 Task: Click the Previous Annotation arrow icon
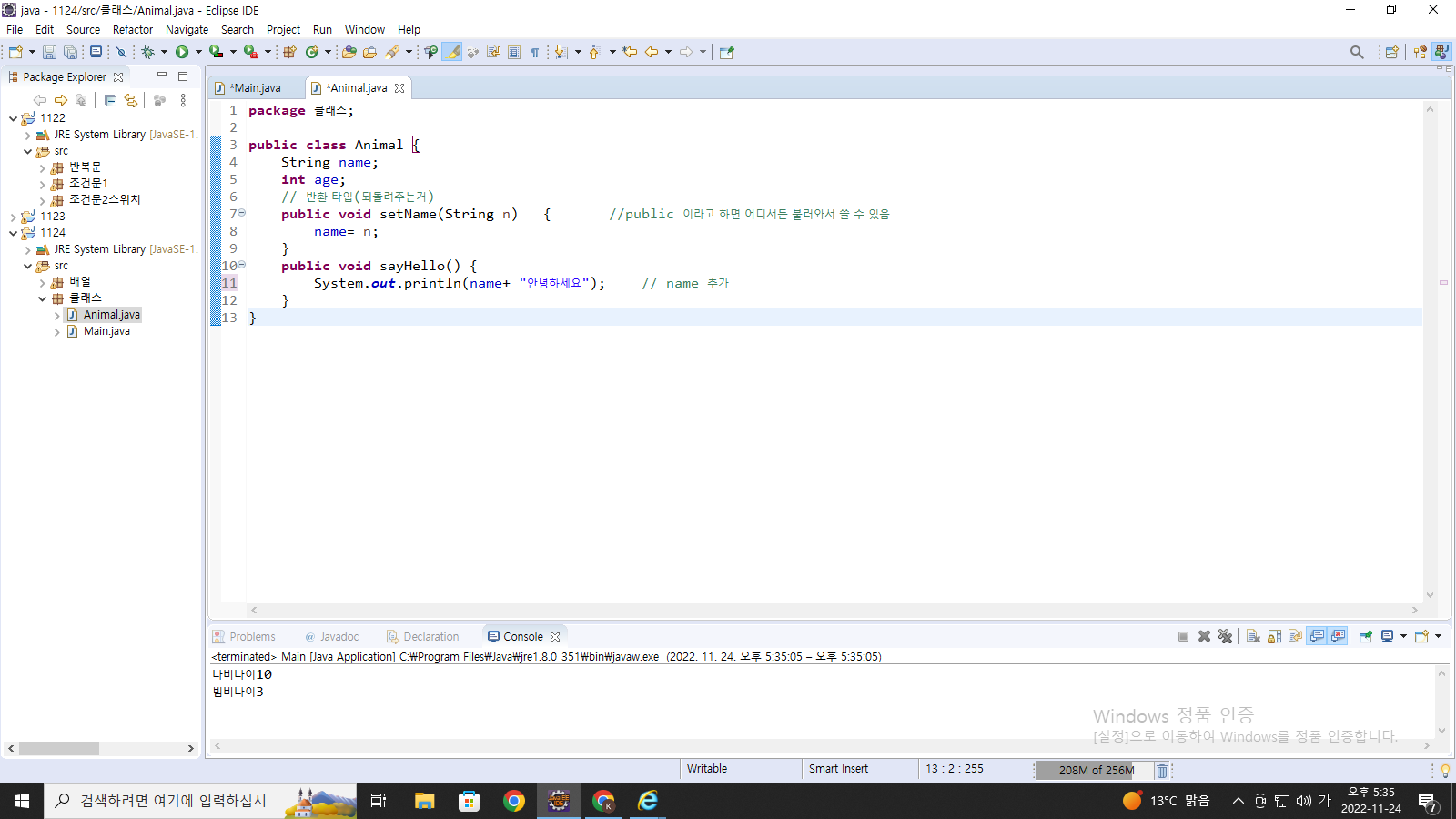click(x=595, y=52)
